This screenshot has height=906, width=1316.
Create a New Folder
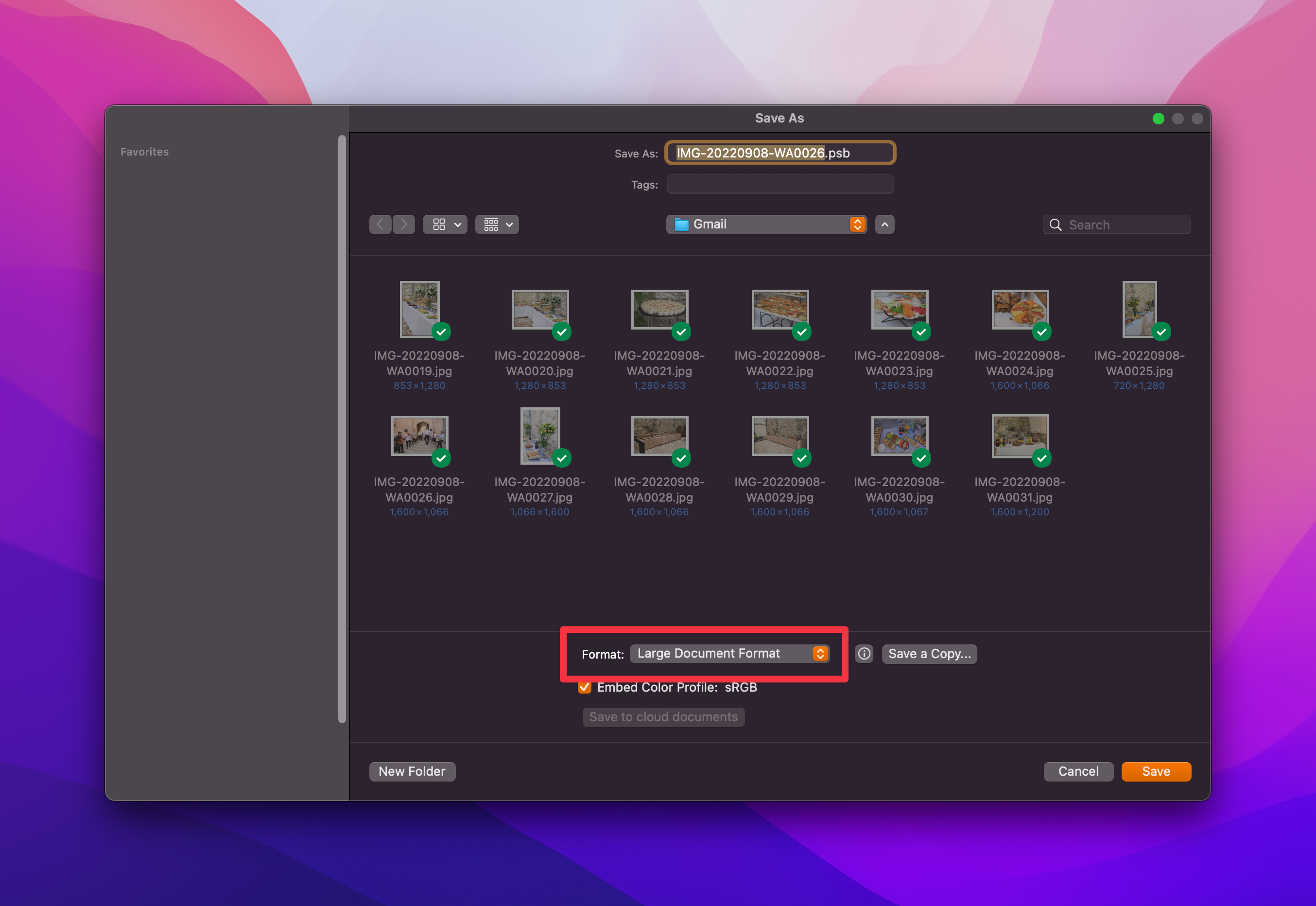(412, 771)
